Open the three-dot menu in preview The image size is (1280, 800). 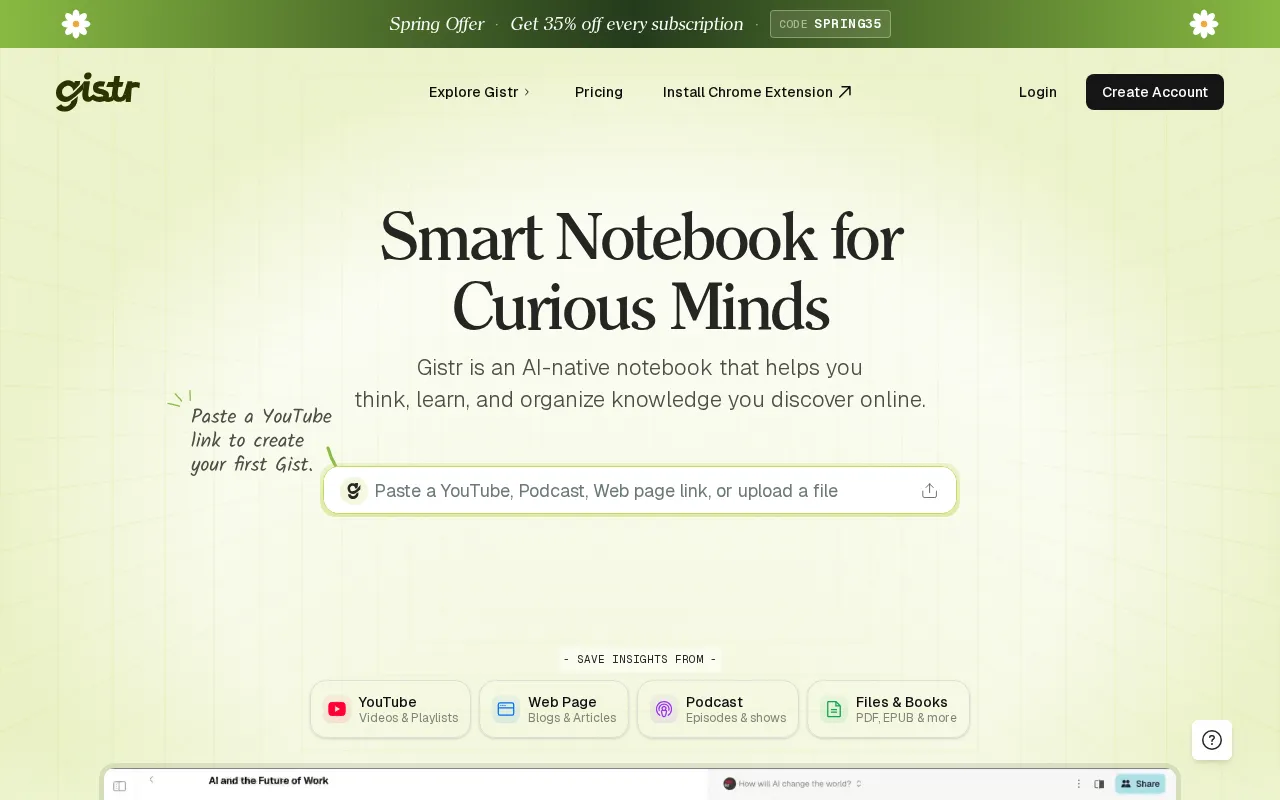(1079, 784)
